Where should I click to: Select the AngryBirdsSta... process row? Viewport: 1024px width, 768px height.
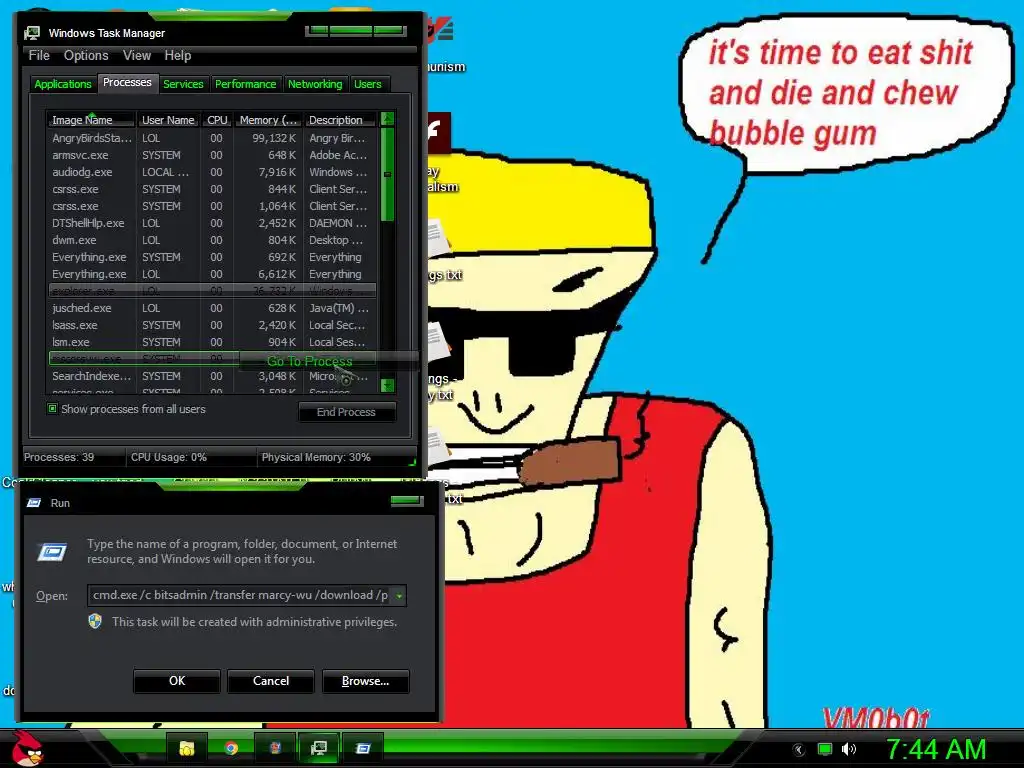coord(212,138)
